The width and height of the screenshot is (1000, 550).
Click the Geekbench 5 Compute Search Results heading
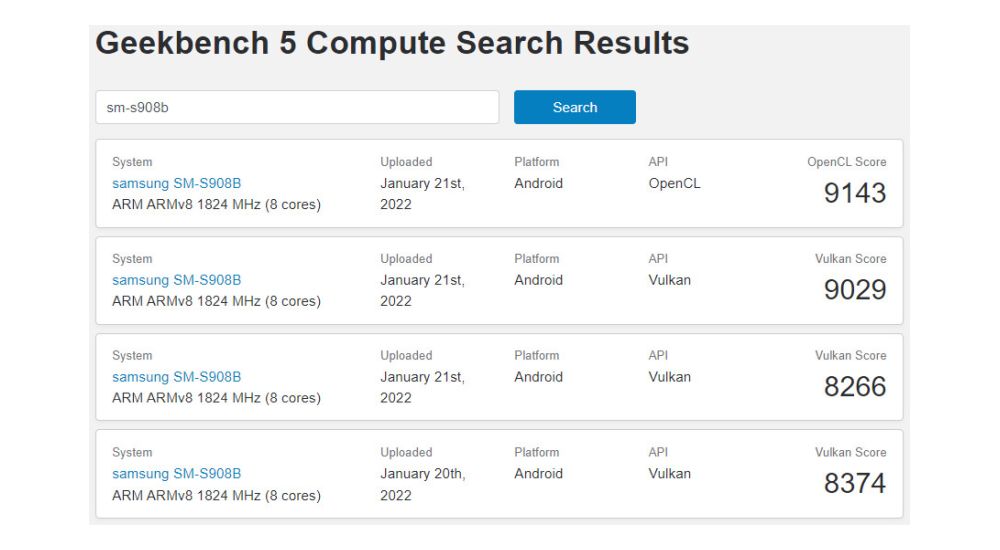tap(392, 44)
